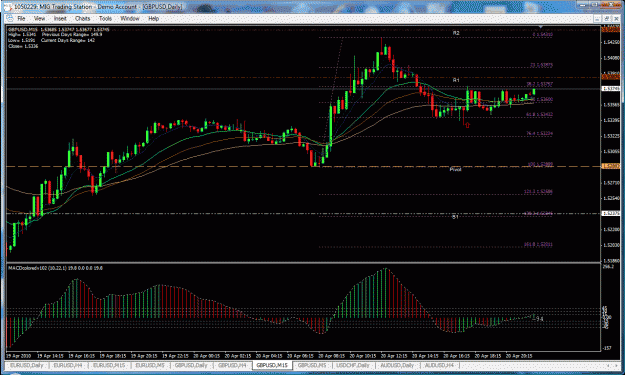625x375 pixels.
Task: Click the S1 support level label
Action: pyautogui.click(x=455, y=217)
